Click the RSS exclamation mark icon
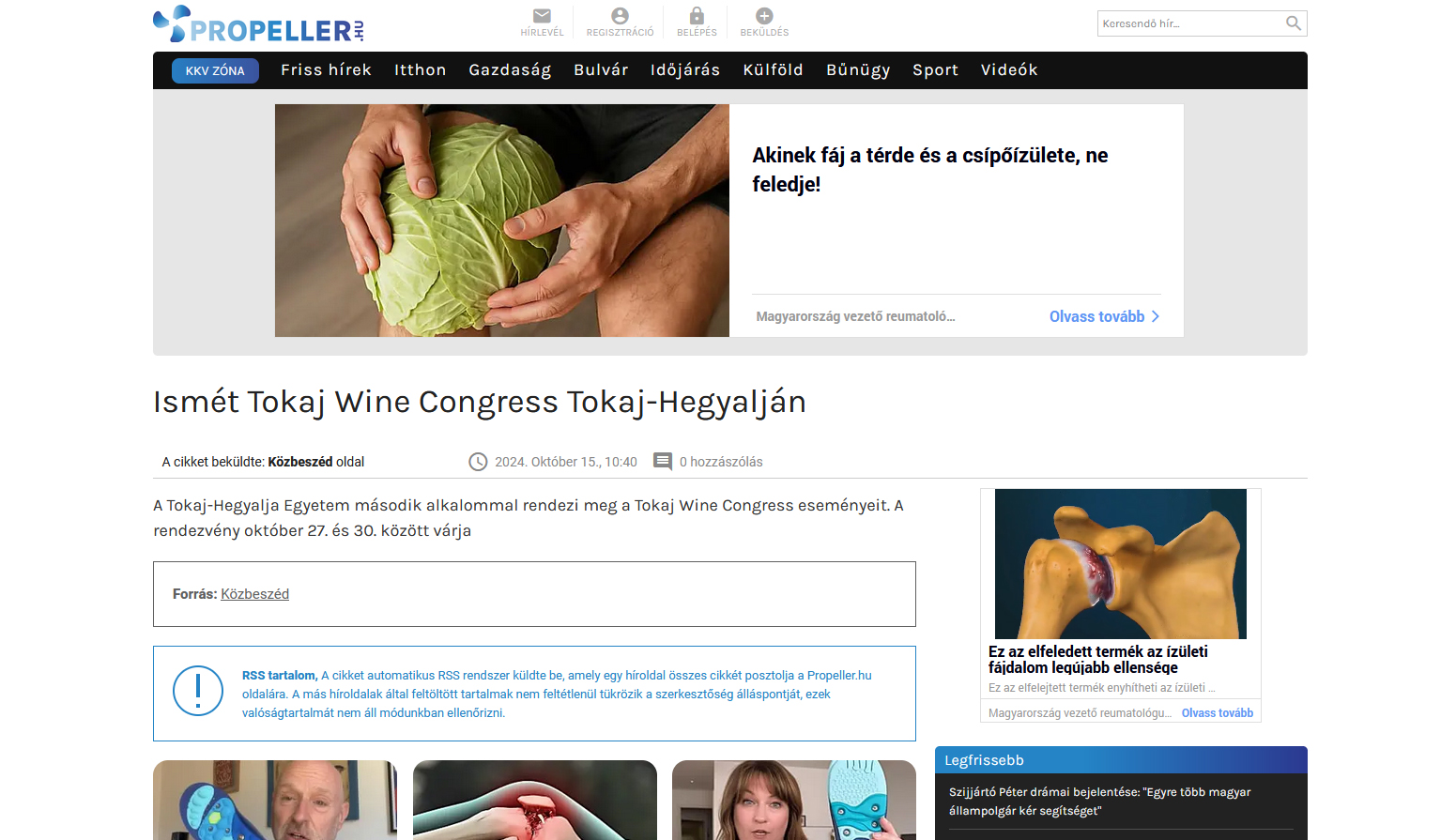Image resolution: width=1456 pixels, height=840 pixels. [198, 691]
